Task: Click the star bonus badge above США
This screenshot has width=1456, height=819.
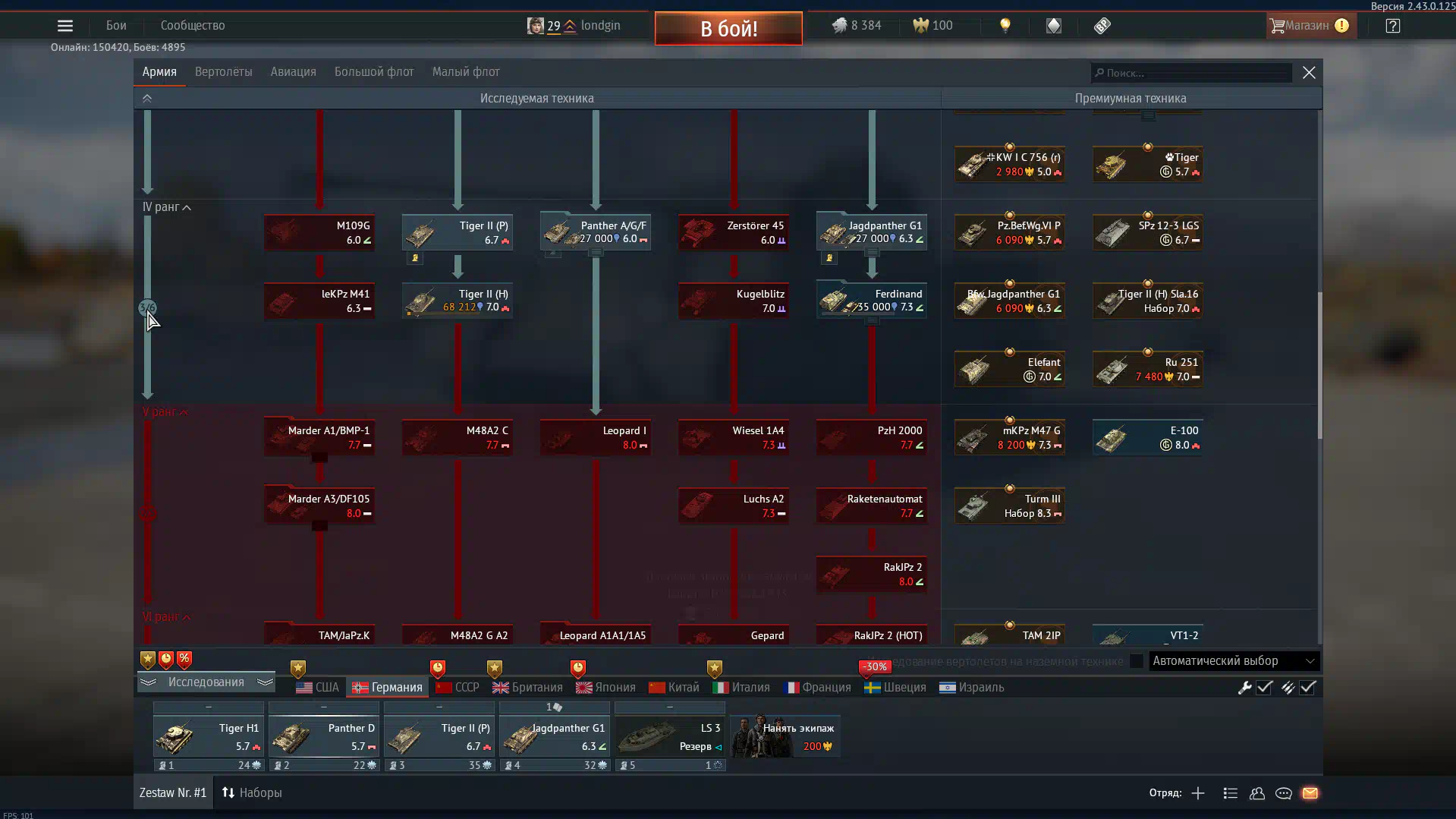Action: click(298, 669)
